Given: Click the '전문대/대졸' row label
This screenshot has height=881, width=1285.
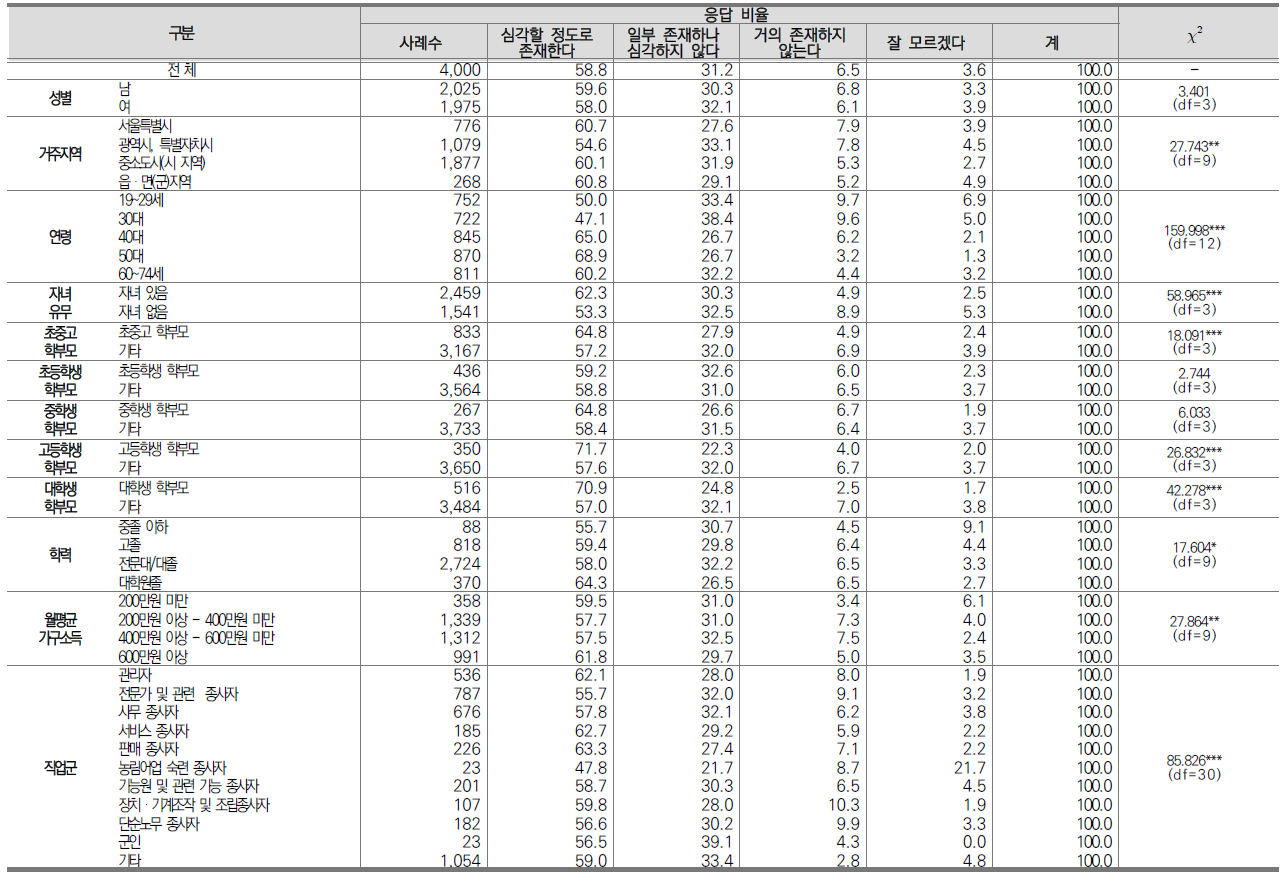Looking at the screenshot, I should pos(149,564).
